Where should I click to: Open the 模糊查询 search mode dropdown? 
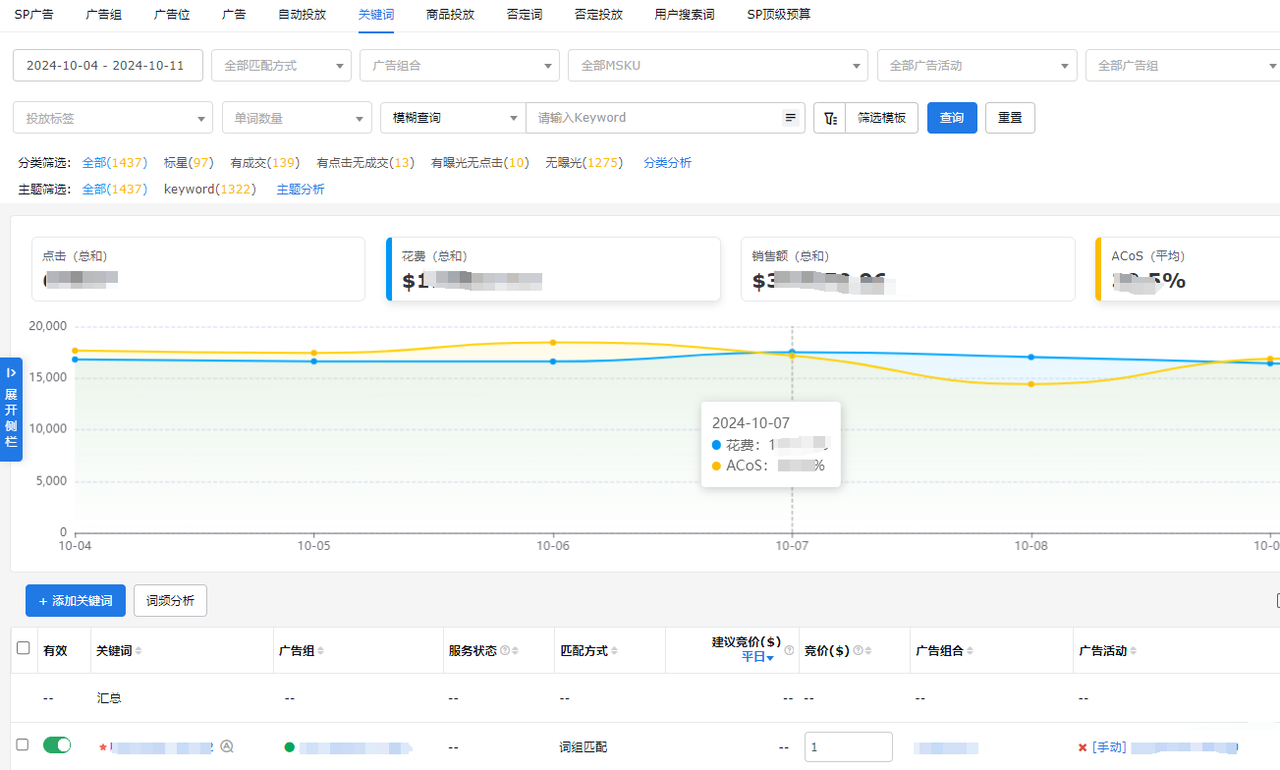pos(453,117)
